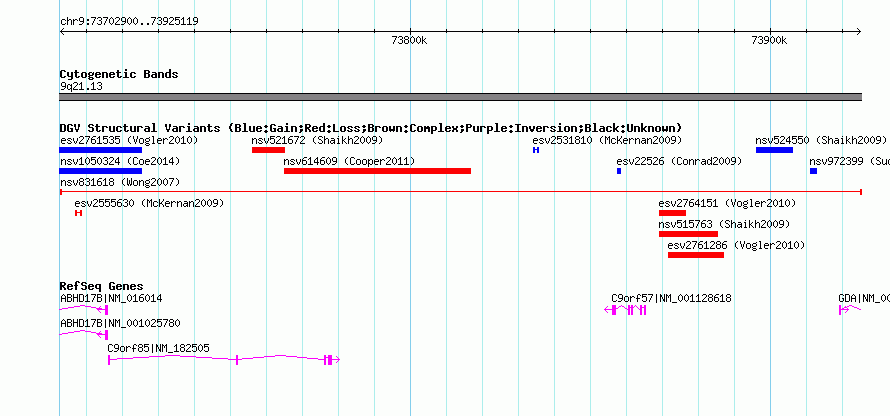Click the esv2761535 (Vogler2010) blue gain bar
890x416 pixels.
click(100, 150)
